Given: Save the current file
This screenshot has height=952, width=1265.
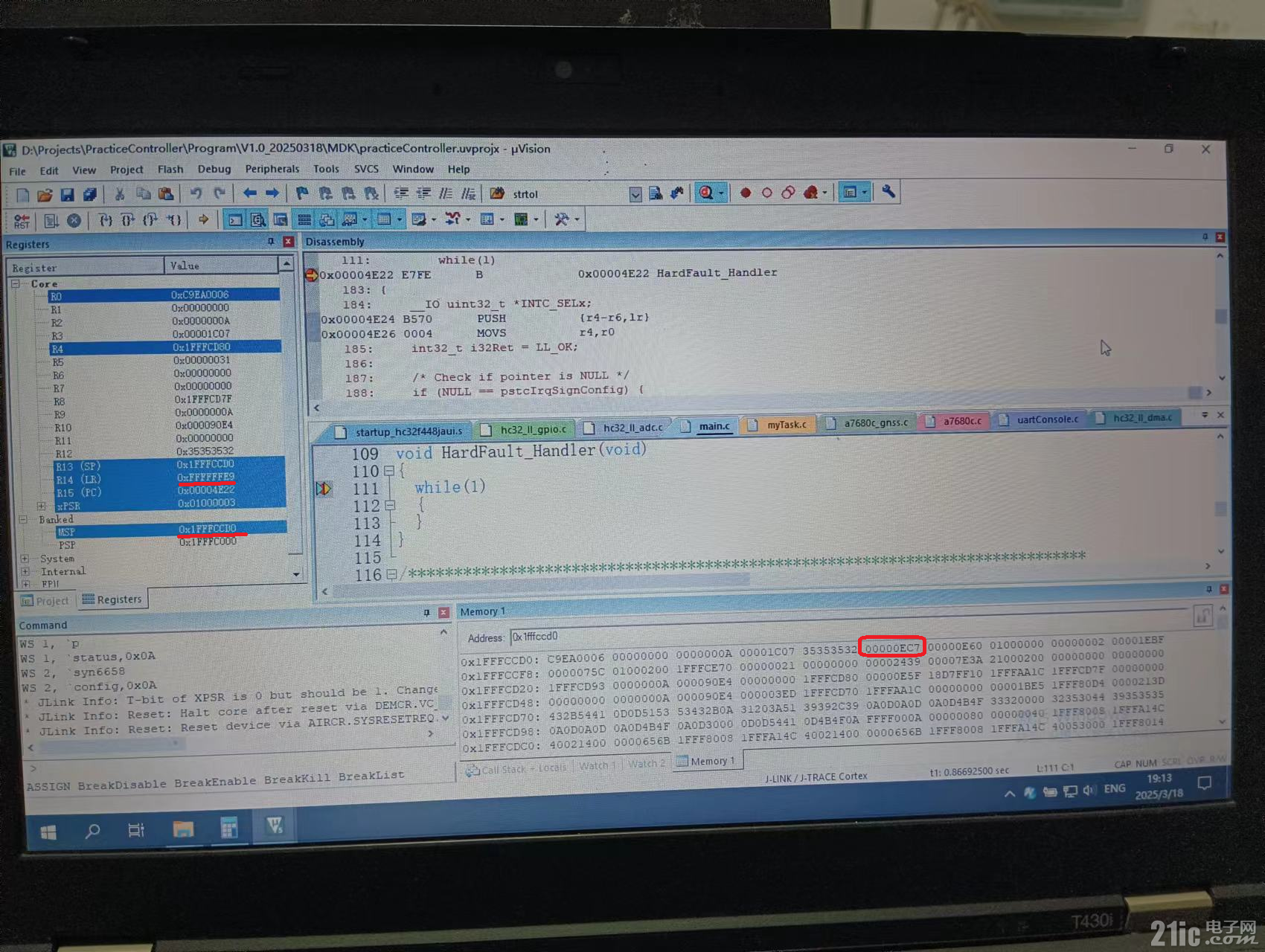Looking at the screenshot, I should point(67,195).
